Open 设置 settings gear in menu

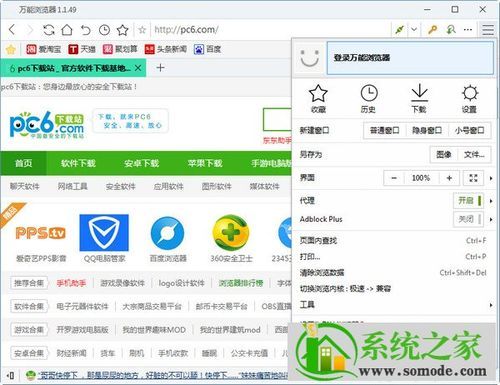click(469, 99)
